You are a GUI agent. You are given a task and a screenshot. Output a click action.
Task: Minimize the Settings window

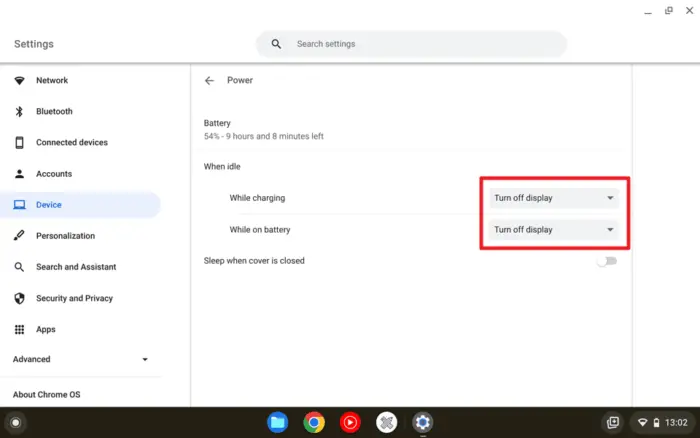coord(648,12)
